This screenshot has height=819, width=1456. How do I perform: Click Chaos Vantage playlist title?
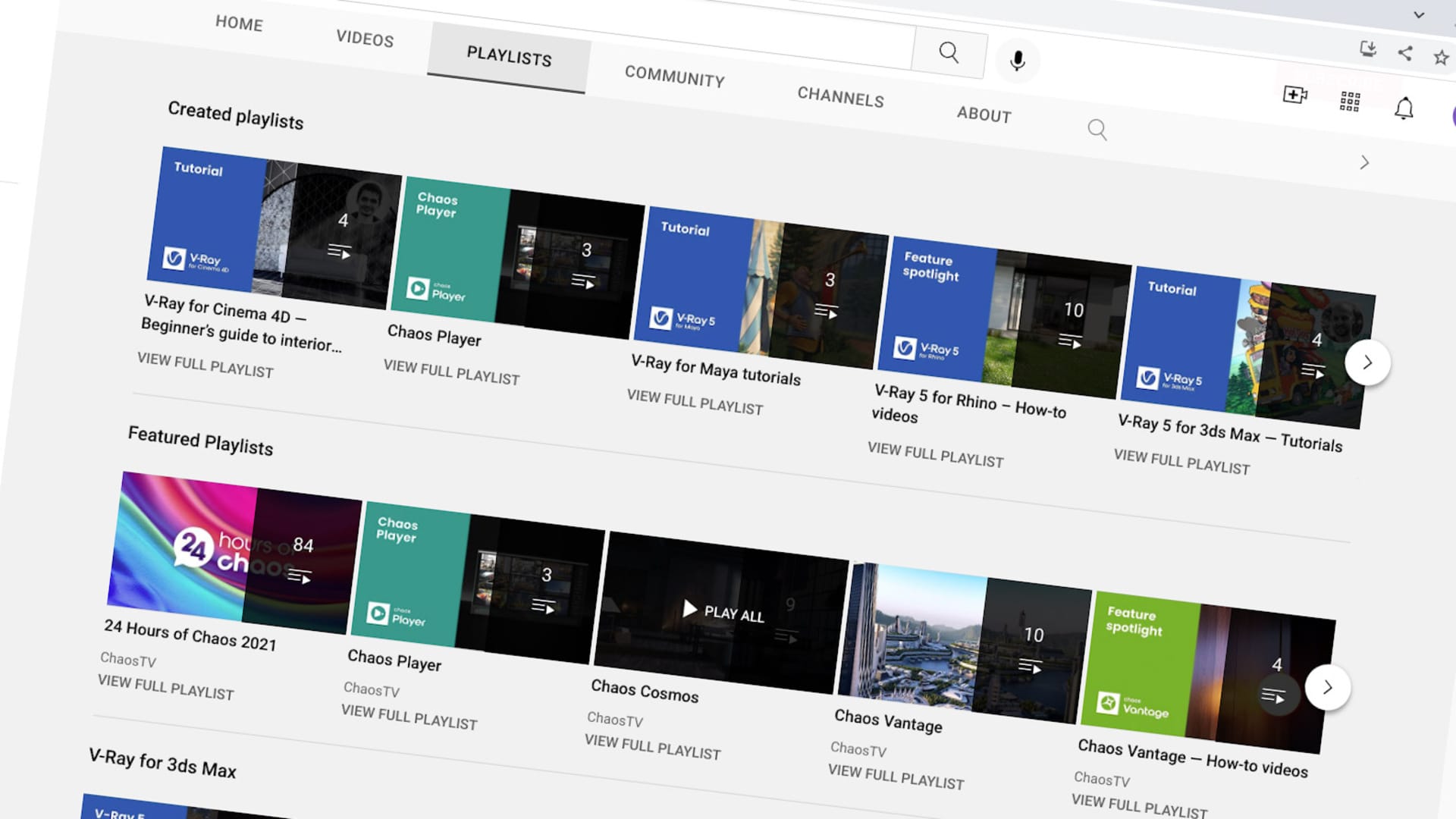coord(888,721)
